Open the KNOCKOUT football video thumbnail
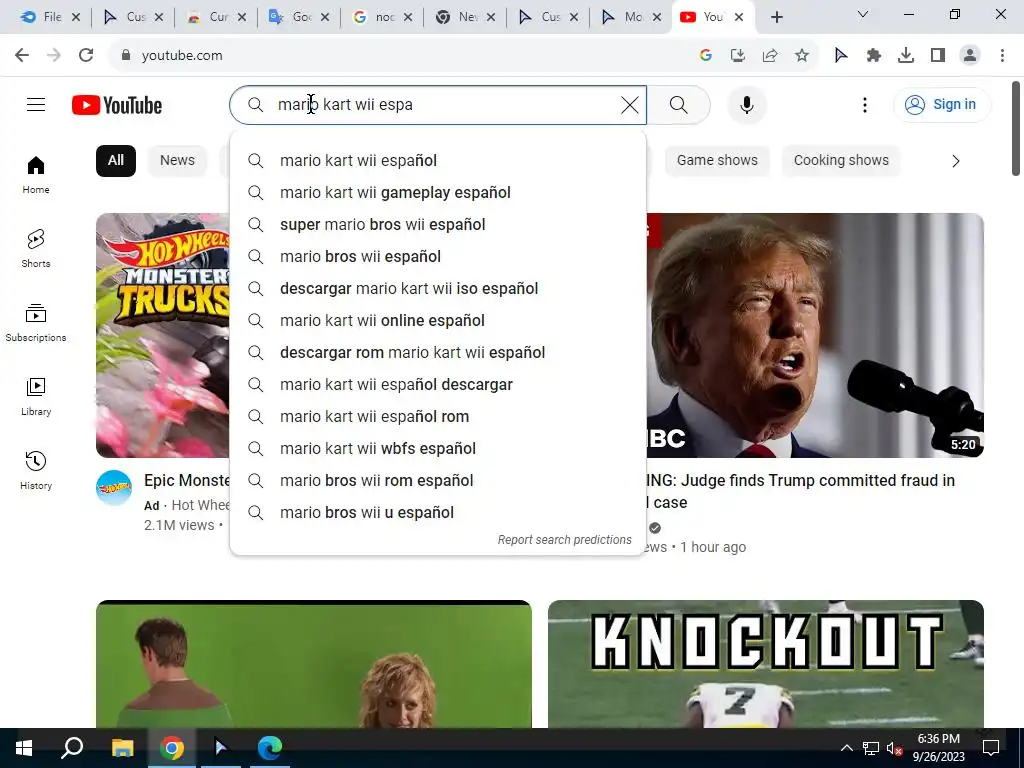Screen dimensions: 1024x768 point(765,664)
